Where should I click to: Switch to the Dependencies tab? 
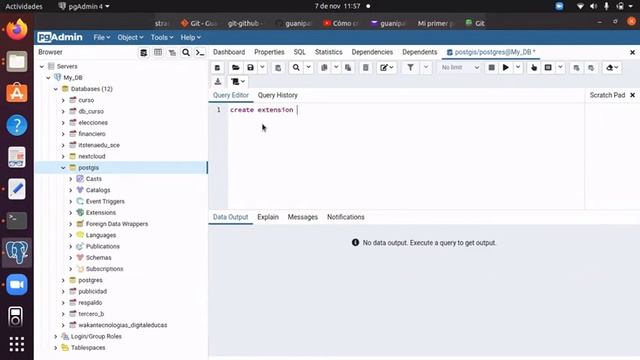click(372, 52)
